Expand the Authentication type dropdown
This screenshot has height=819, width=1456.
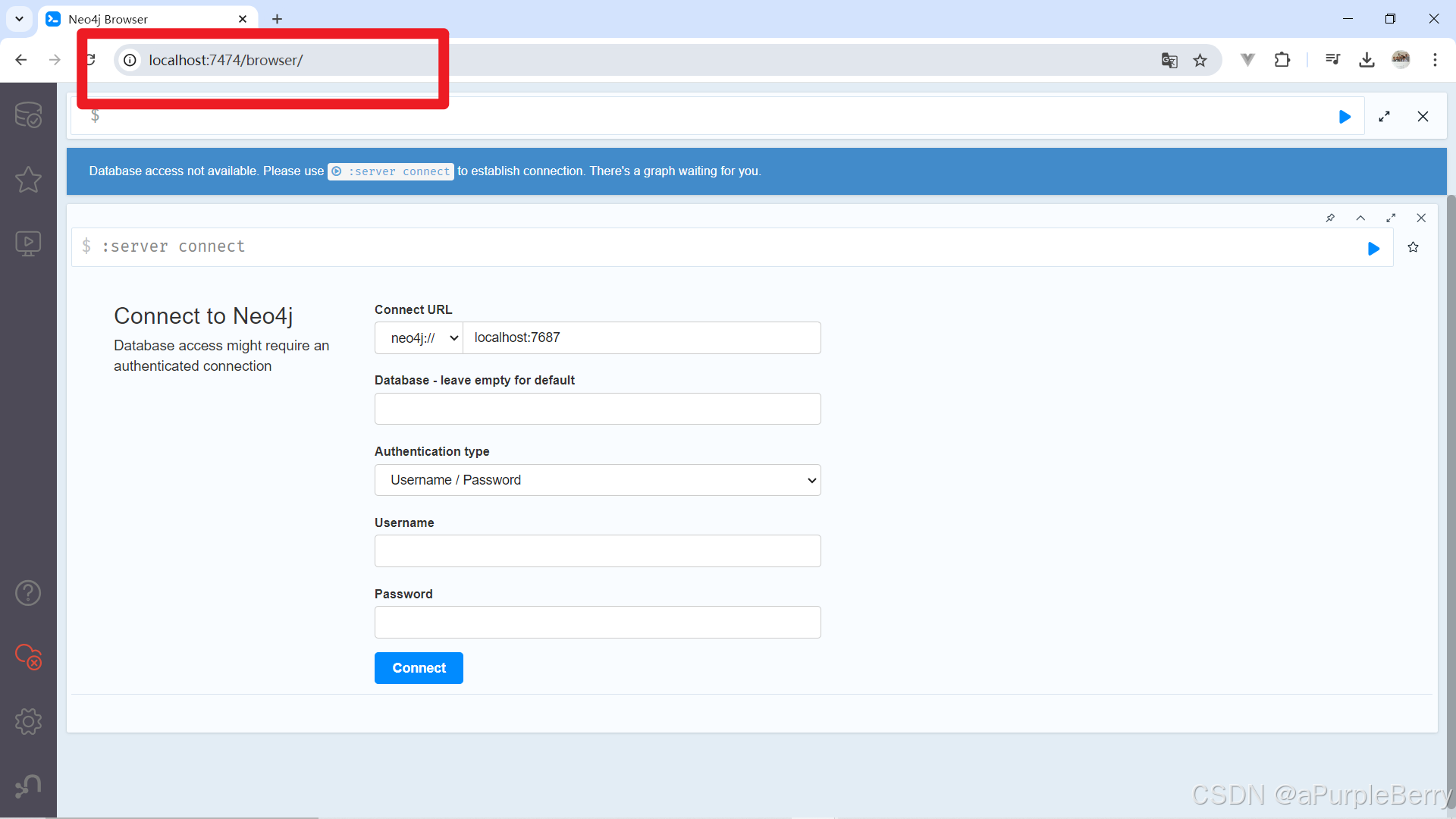(598, 480)
